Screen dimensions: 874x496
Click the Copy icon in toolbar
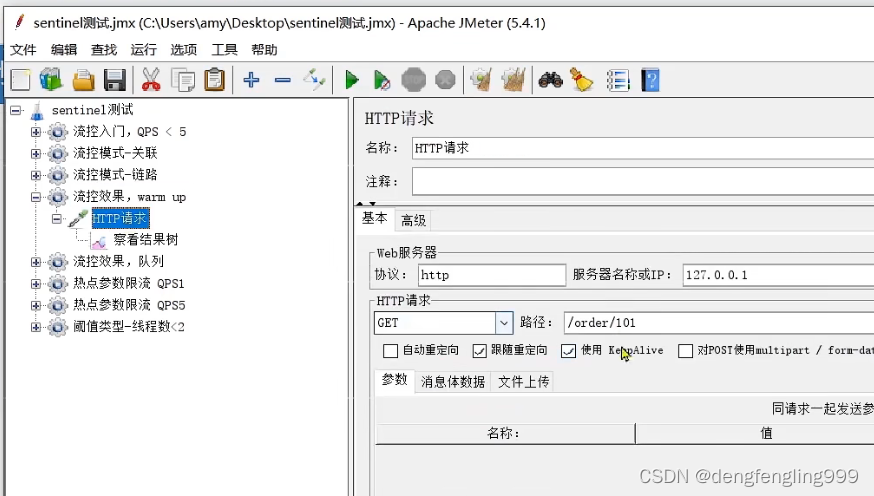coord(183,80)
